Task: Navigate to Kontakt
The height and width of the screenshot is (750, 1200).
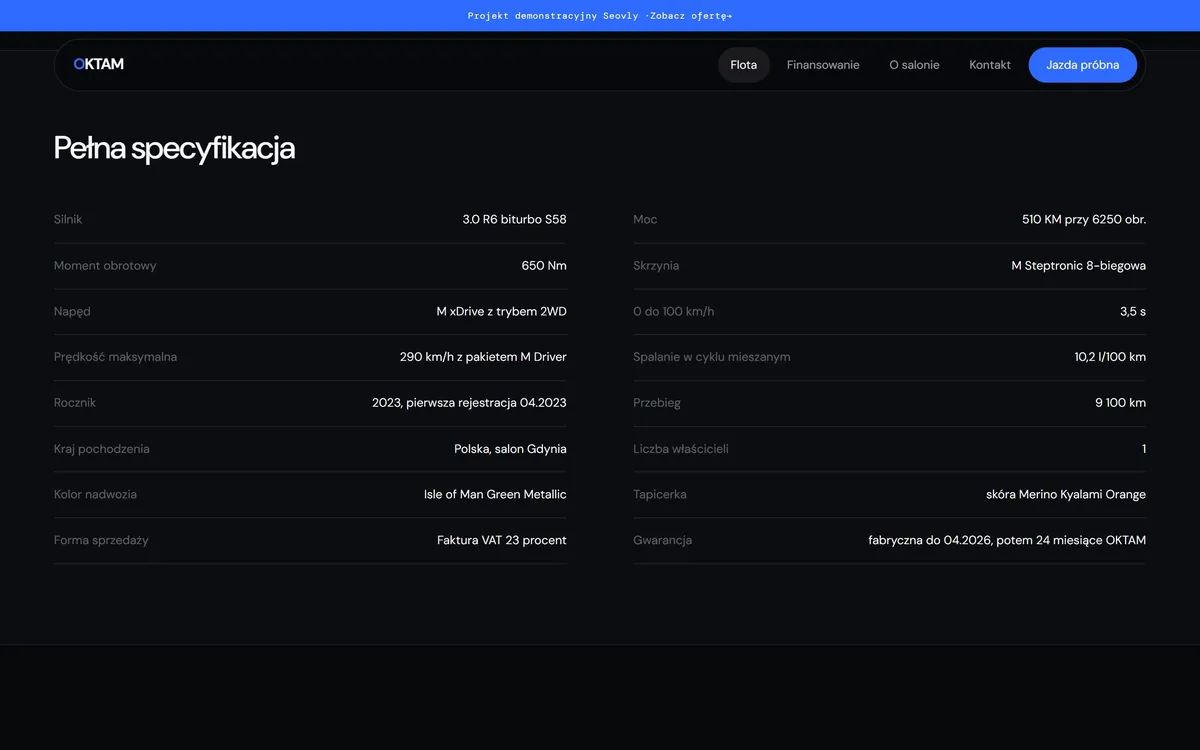Action: tap(990, 65)
